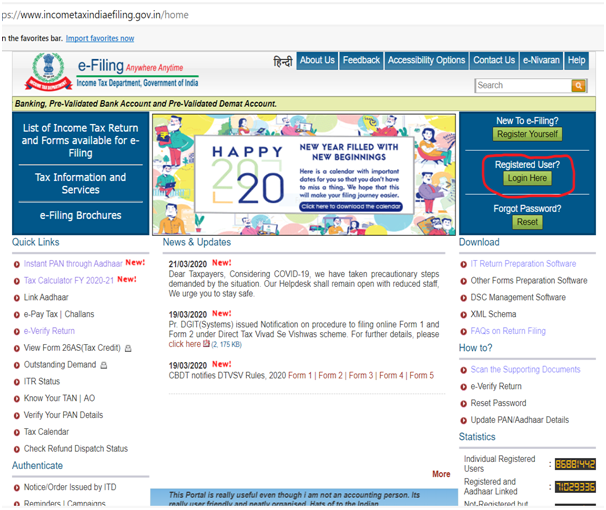Open e-Filing Brochures

(x=80, y=215)
